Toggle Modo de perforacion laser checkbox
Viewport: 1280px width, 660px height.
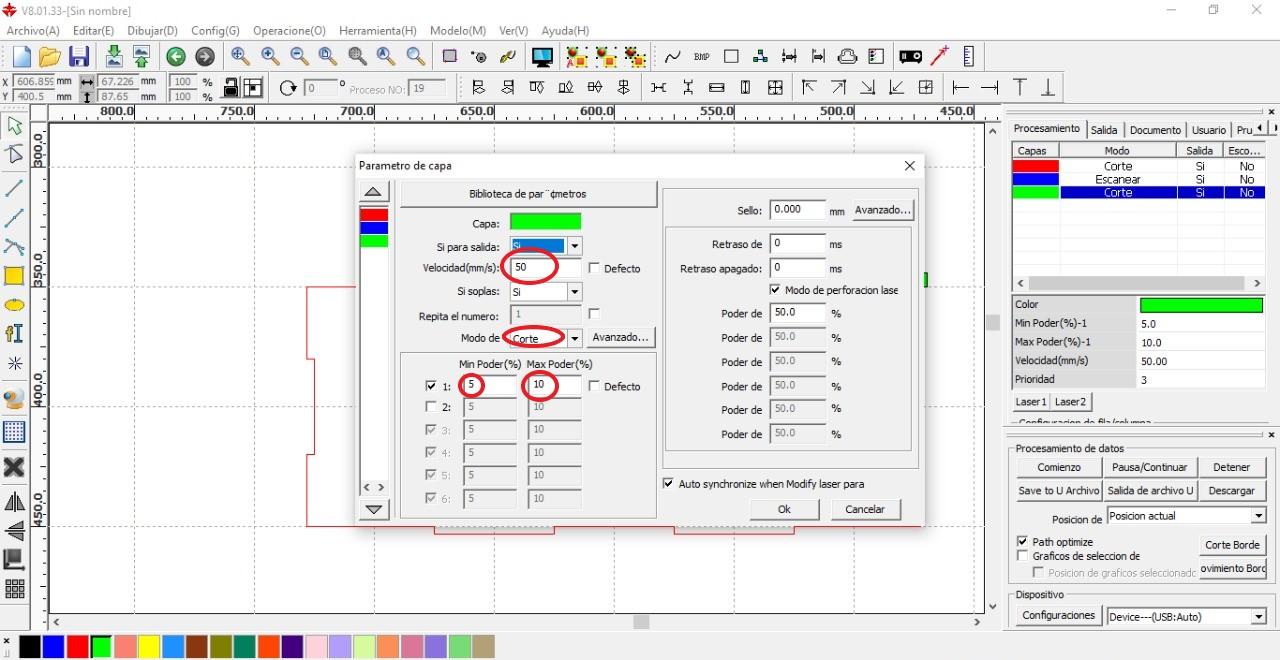(x=775, y=290)
